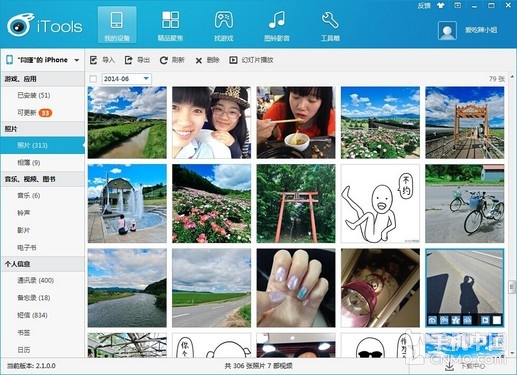517x375 pixels.
Task: Select the Updatable item in sidebar
Action: [x=43, y=113]
